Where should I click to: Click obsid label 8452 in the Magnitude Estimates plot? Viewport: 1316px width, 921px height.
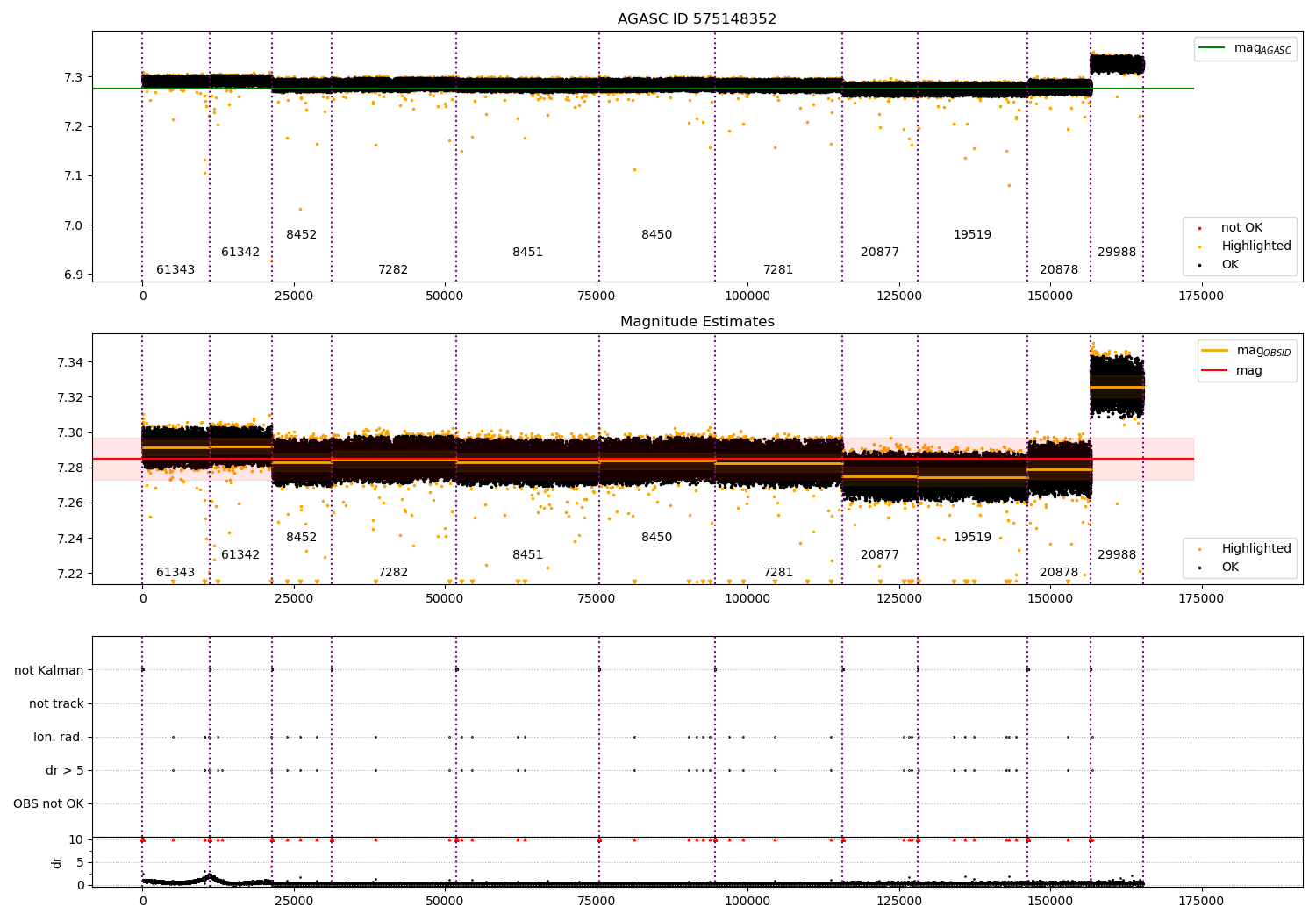coord(301,538)
